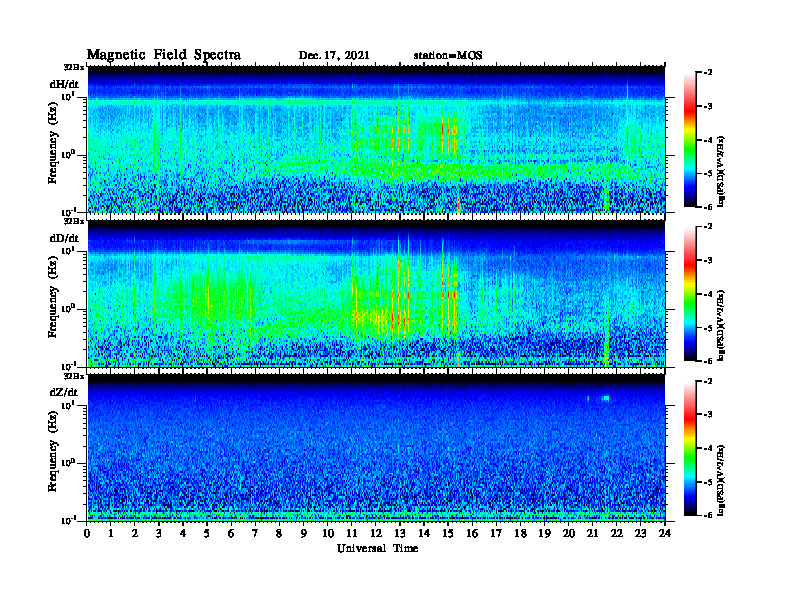Click the "dD/dt" panel label
The image size is (792, 612).
[64, 238]
